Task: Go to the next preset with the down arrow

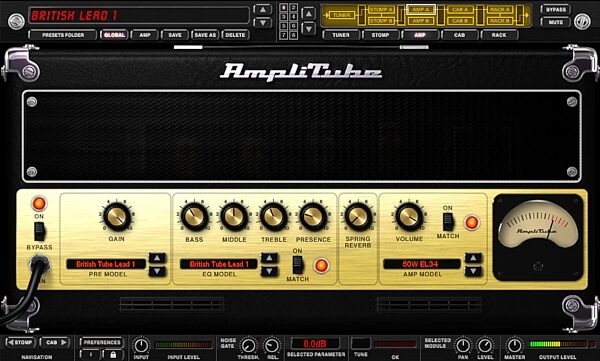Action: click(x=262, y=23)
